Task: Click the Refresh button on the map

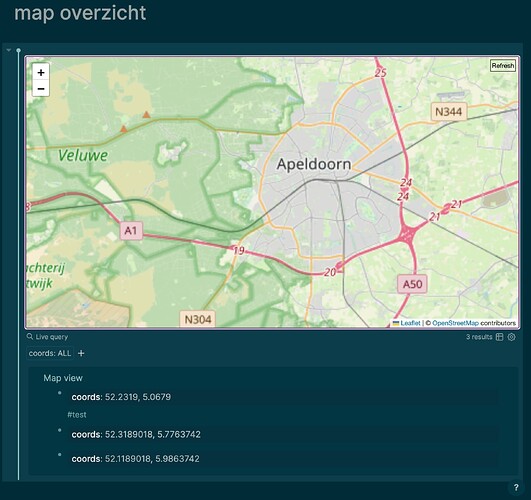Action: [x=503, y=65]
